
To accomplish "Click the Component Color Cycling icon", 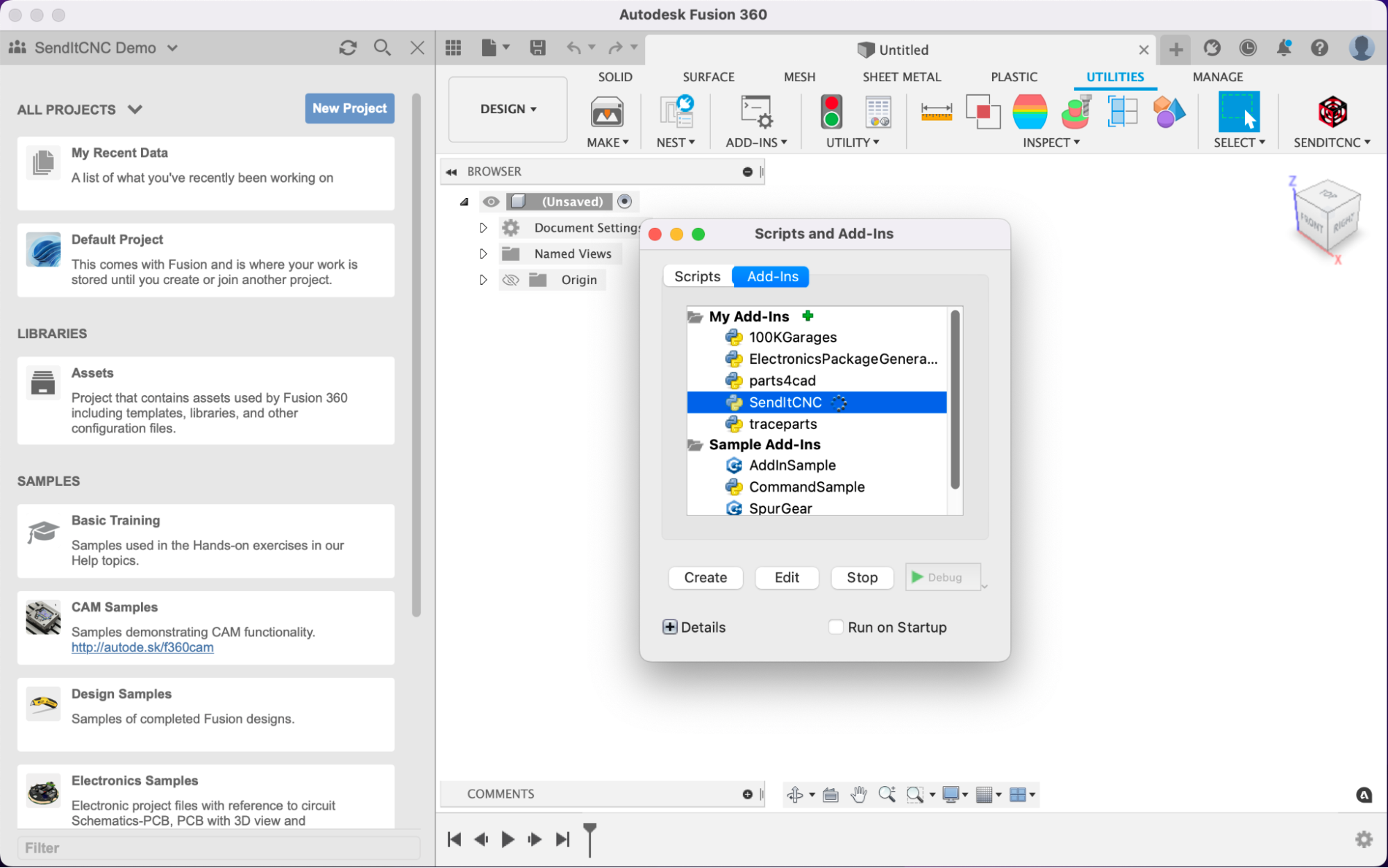I will click(1169, 112).
